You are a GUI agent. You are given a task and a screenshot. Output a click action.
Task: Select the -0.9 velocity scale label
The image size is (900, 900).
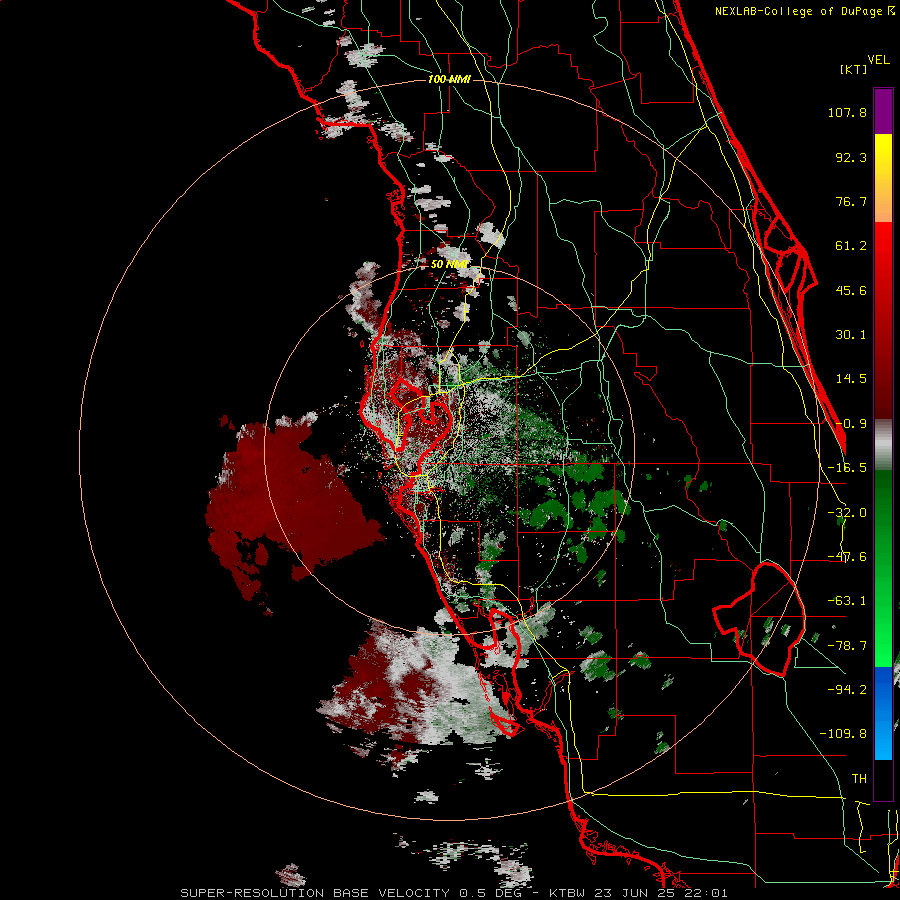pyautogui.click(x=851, y=424)
